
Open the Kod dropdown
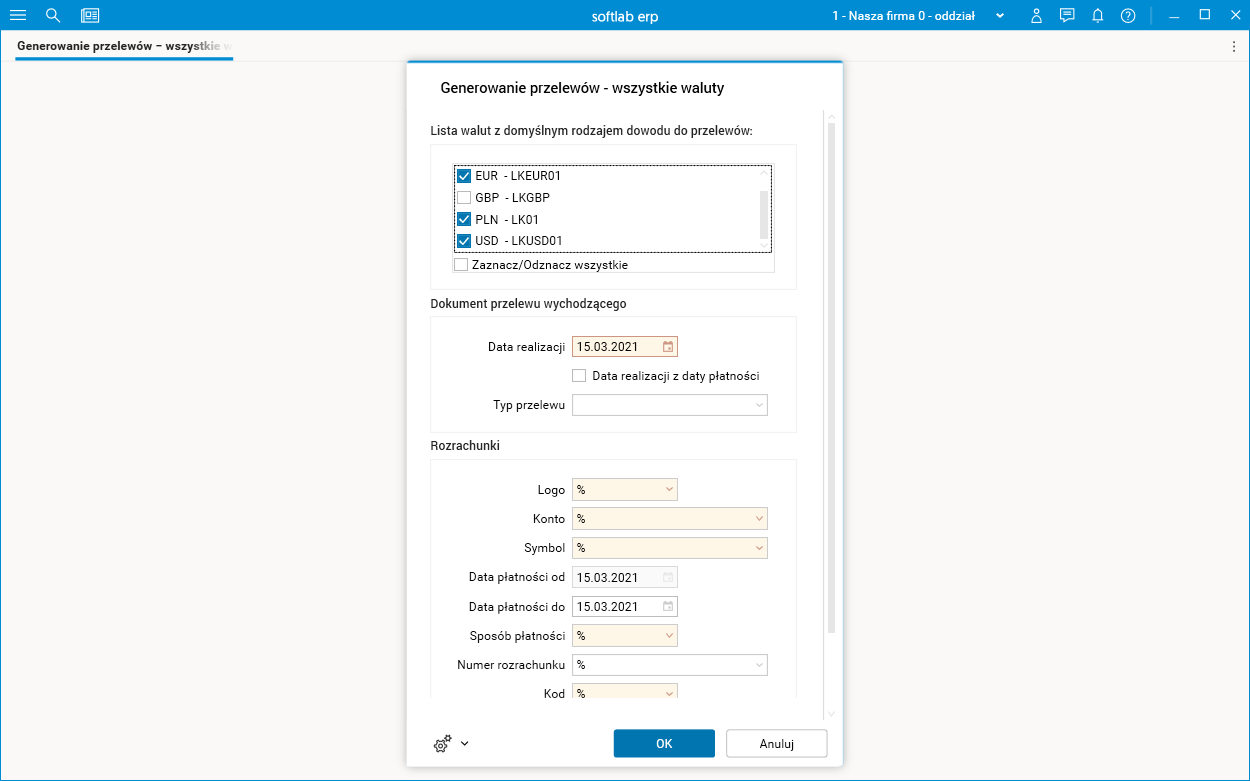(669, 693)
